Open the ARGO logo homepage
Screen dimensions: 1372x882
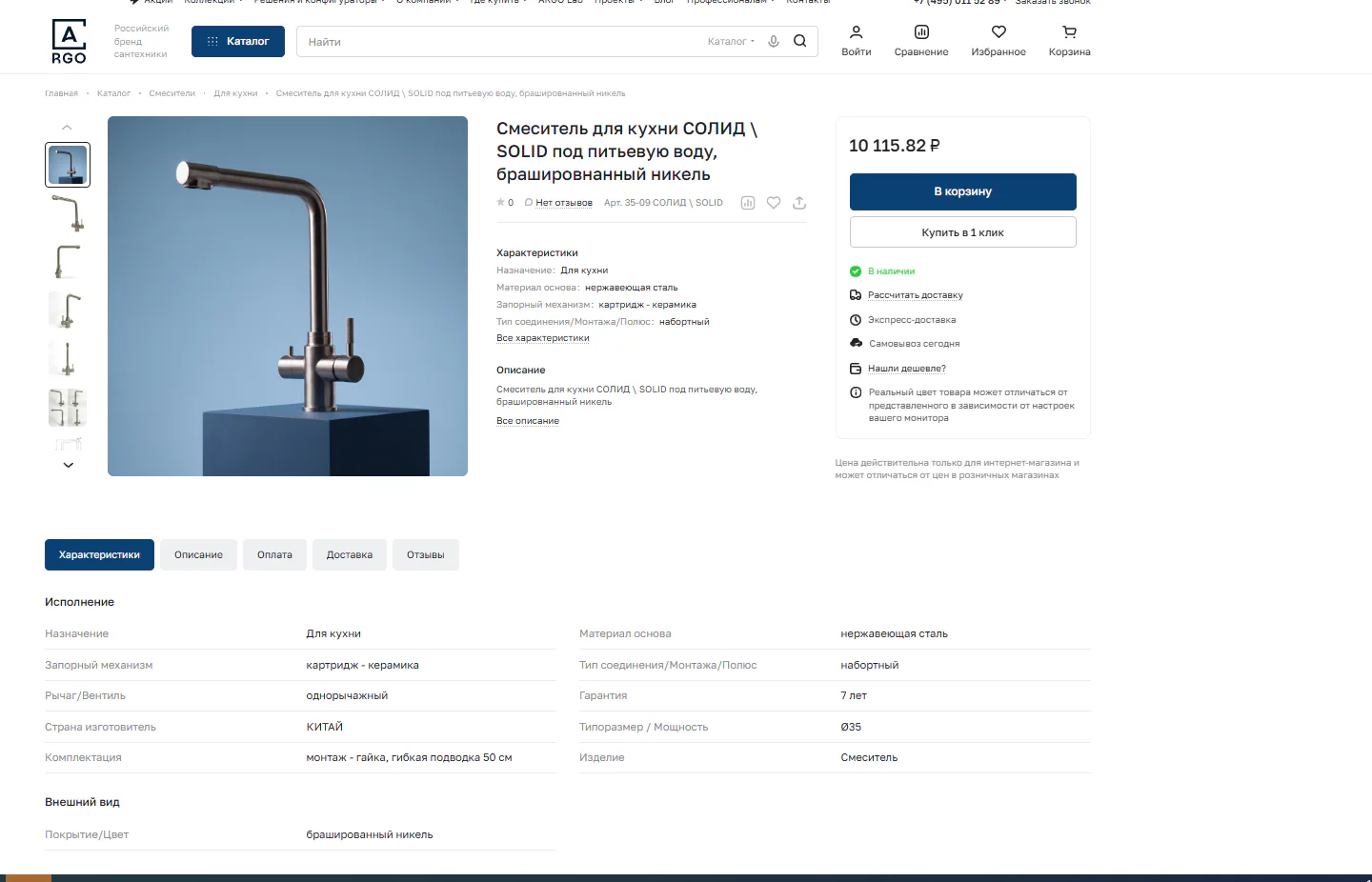click(x=69, y=41)
